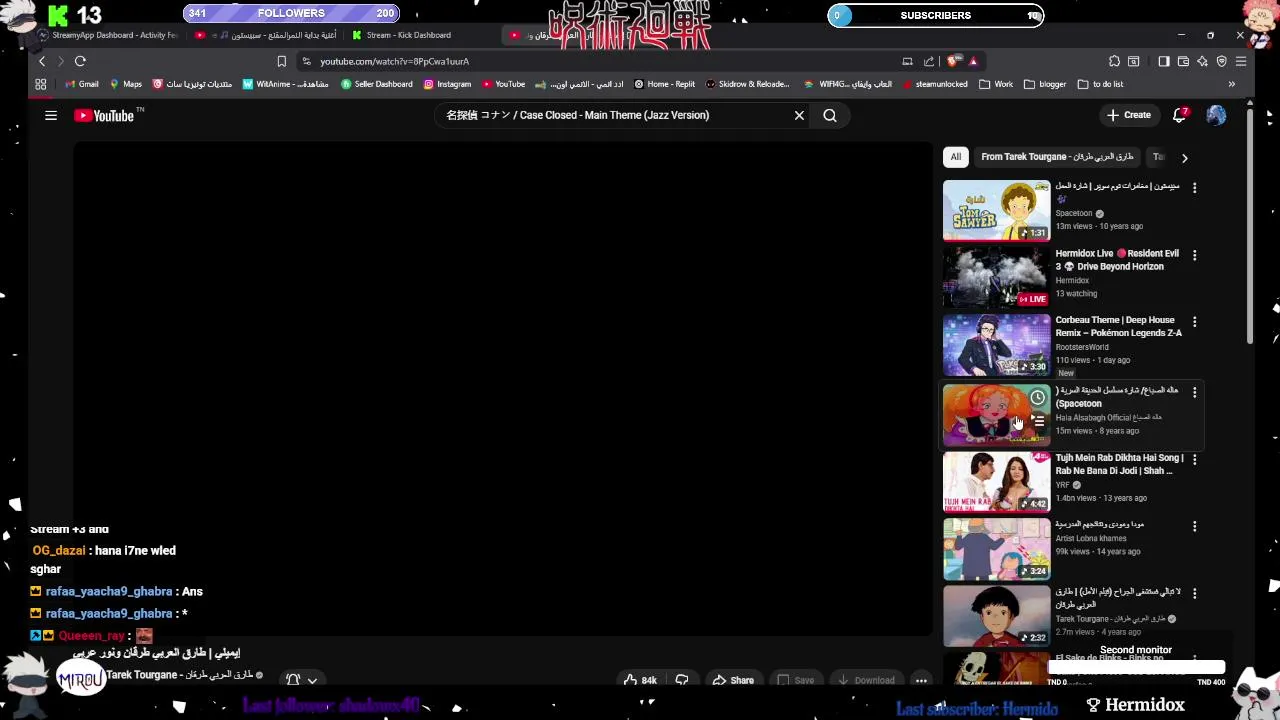The height and width of the screenshot is (720, 1280).
Task: Share the current video
Action: point(733,680)
